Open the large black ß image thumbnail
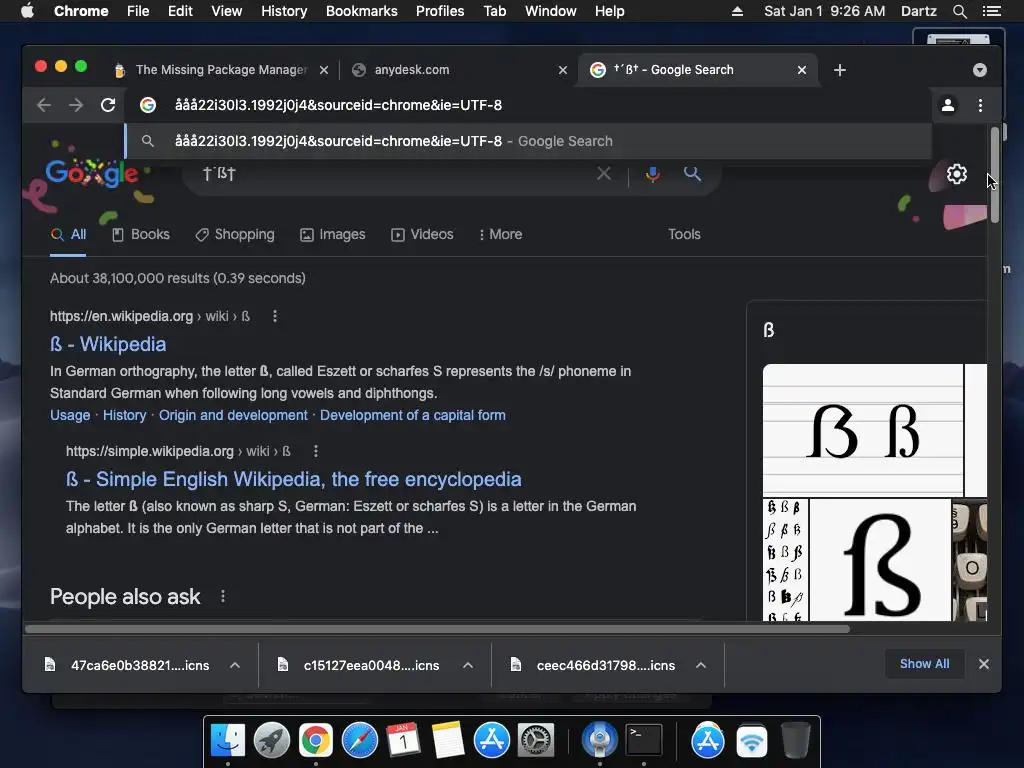This screenshot has height=768, width=1024. click(880, 560)
